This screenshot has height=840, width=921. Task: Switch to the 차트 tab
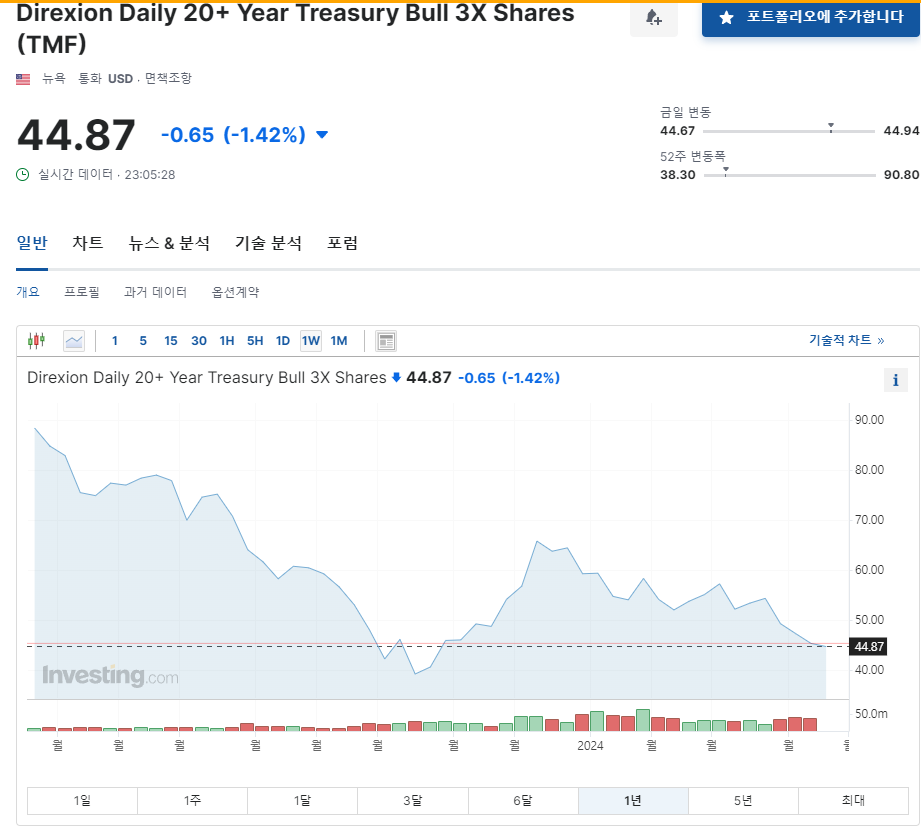[x=88, y=243]
